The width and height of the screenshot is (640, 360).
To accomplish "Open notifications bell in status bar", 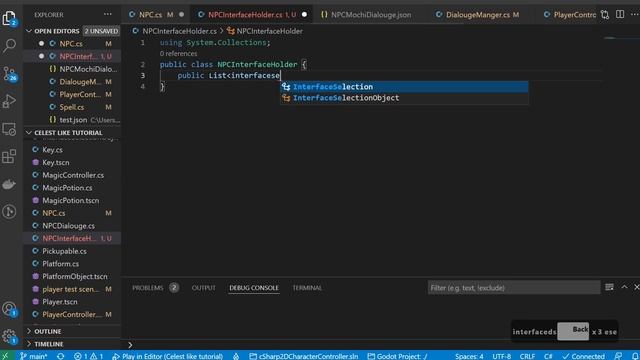I will coord(635,356).
